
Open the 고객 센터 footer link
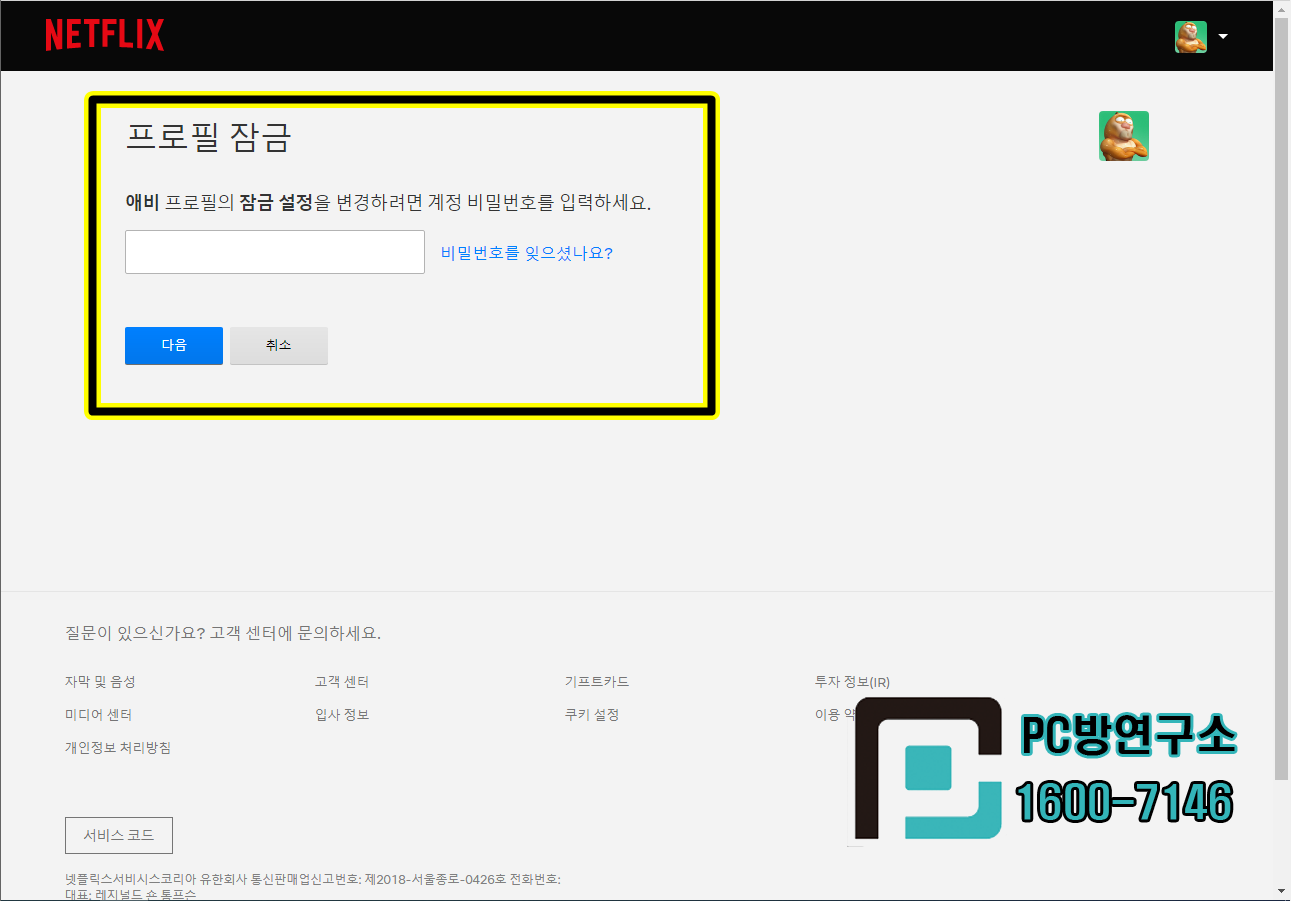[342, 682]
